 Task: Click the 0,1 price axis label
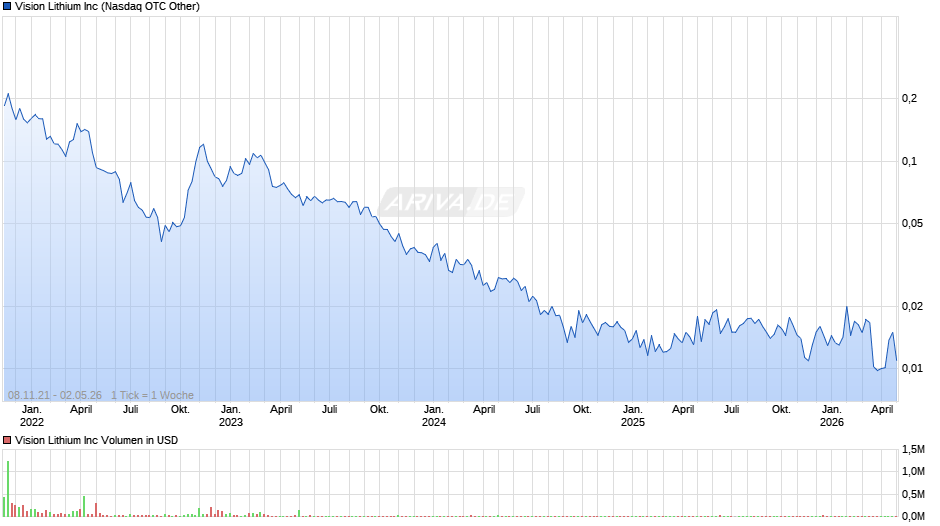pyautogui.click(x=909, y=161)
